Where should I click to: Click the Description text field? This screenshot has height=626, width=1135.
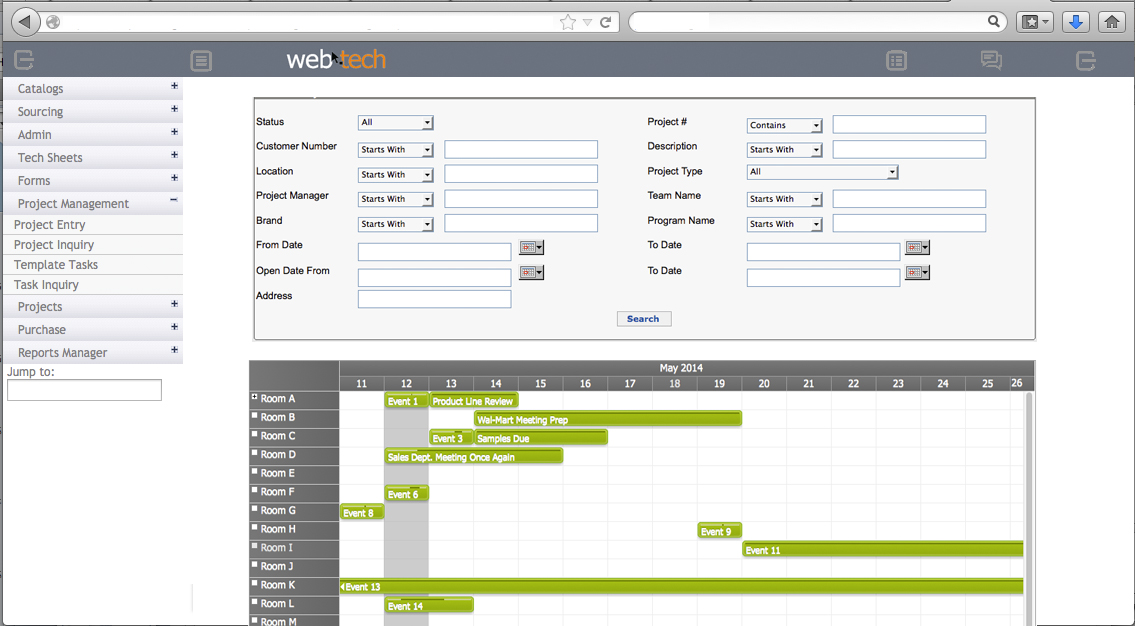(909, 150)
